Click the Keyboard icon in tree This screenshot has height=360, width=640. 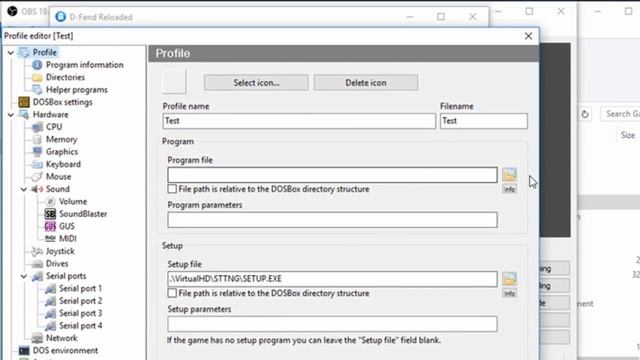pyautogui.click(x=37, y=164)
